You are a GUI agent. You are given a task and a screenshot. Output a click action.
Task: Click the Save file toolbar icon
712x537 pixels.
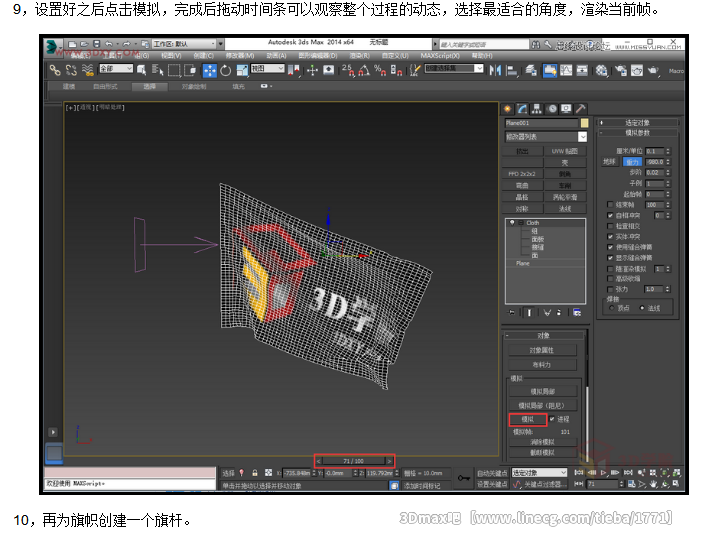96,44
